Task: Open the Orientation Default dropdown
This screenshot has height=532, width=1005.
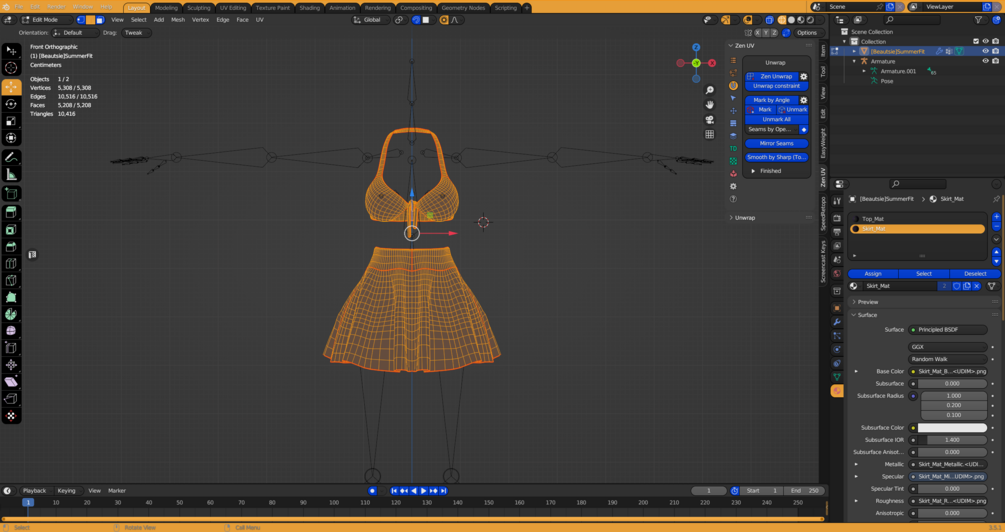Action: [76, 33]
